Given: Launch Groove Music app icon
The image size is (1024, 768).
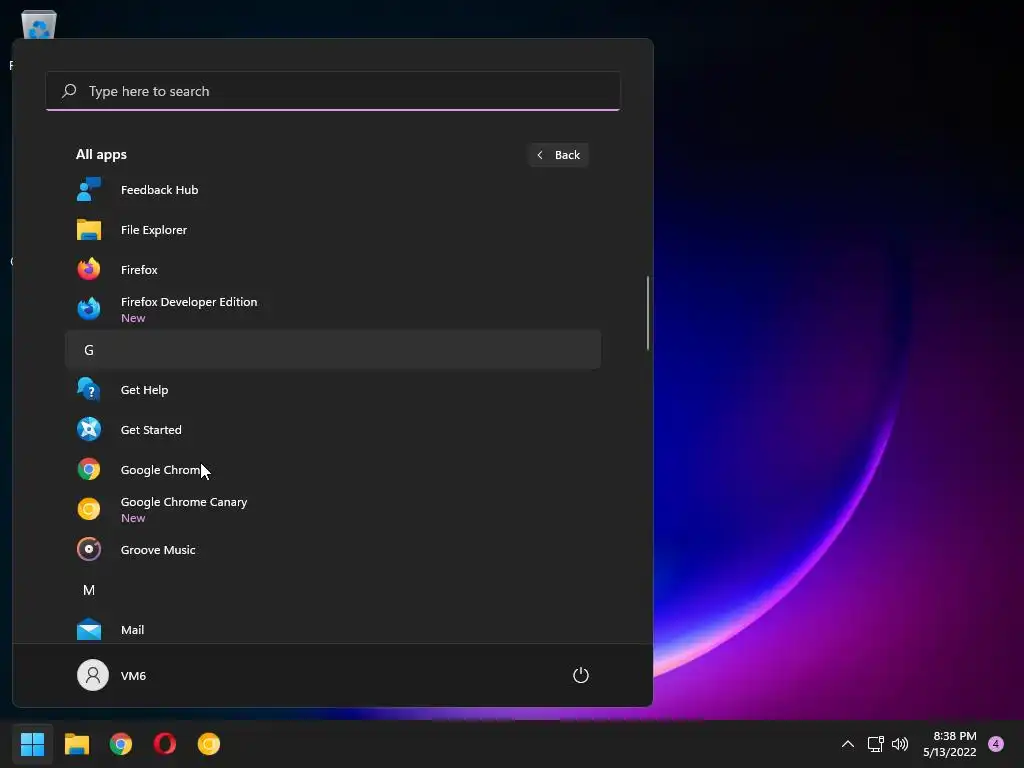Looking at the screenshot, I should (89, 549).
